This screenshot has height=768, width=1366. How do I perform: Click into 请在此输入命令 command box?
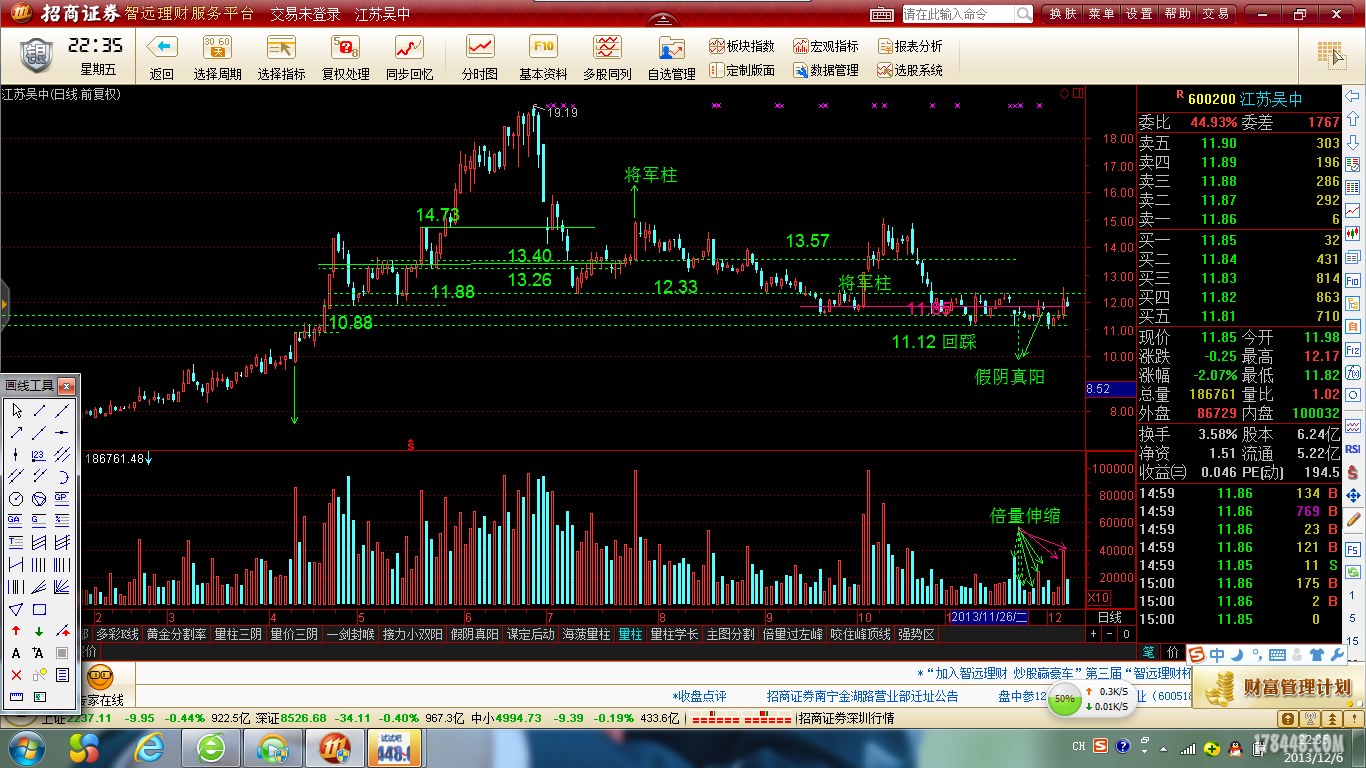point(958,14)
